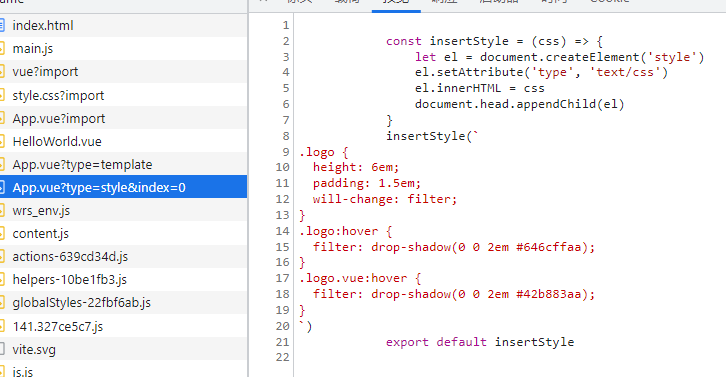Select the HelloWorld.vue request
726x377 pixels.
(123, 142)
